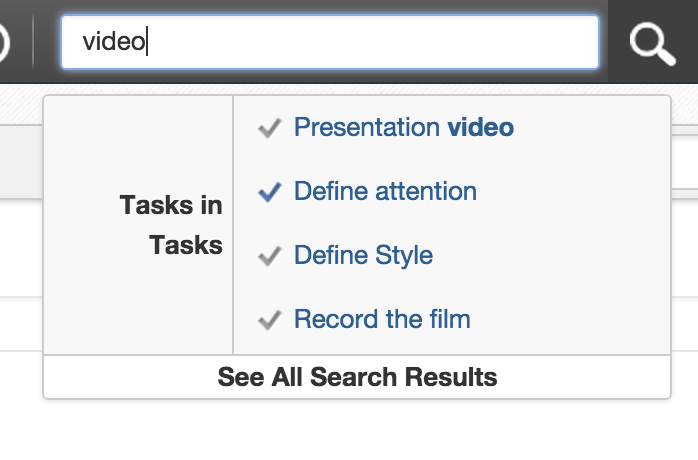Select See All Search Results
Image resolution: width=698 pixels, height=460 pixels.
click(x=357, y=377)
